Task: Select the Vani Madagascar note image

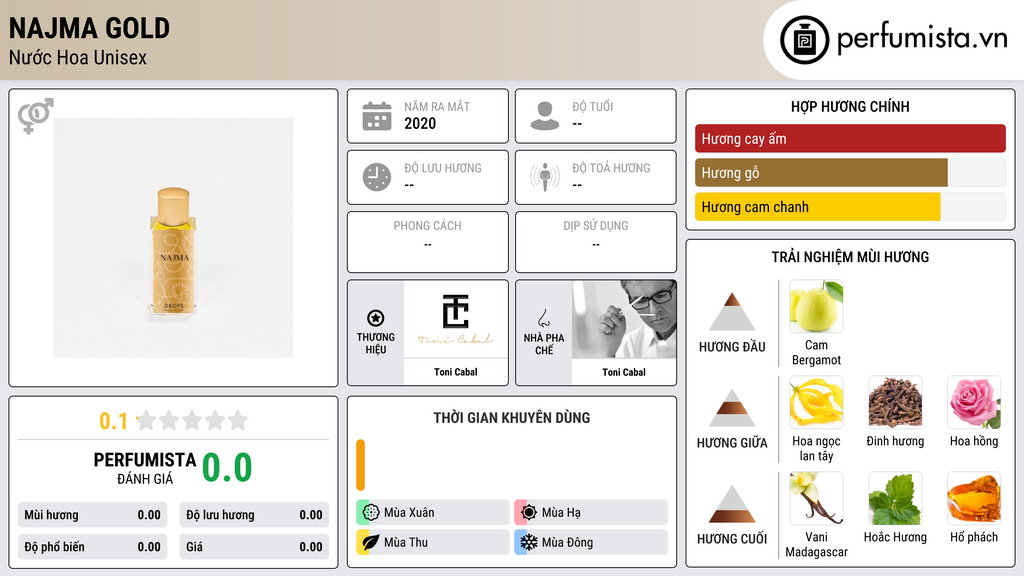Action: click(816, 498)
